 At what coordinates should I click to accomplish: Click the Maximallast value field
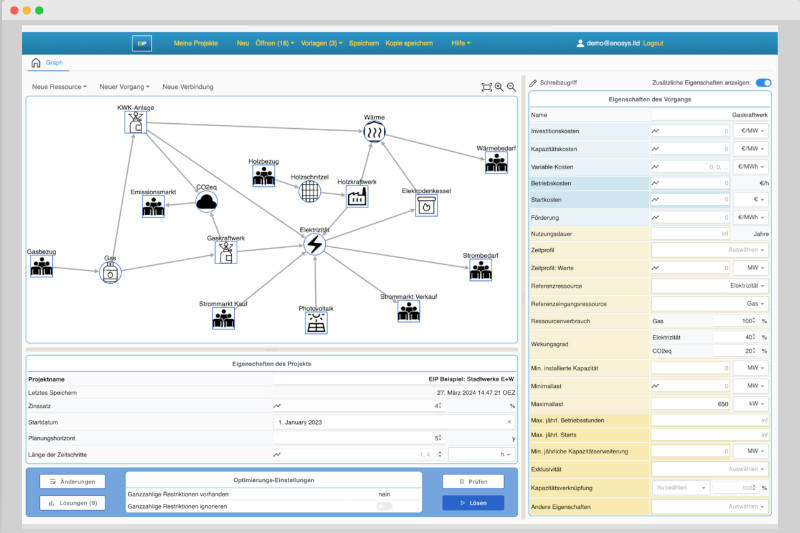click(x=691, y=404)
